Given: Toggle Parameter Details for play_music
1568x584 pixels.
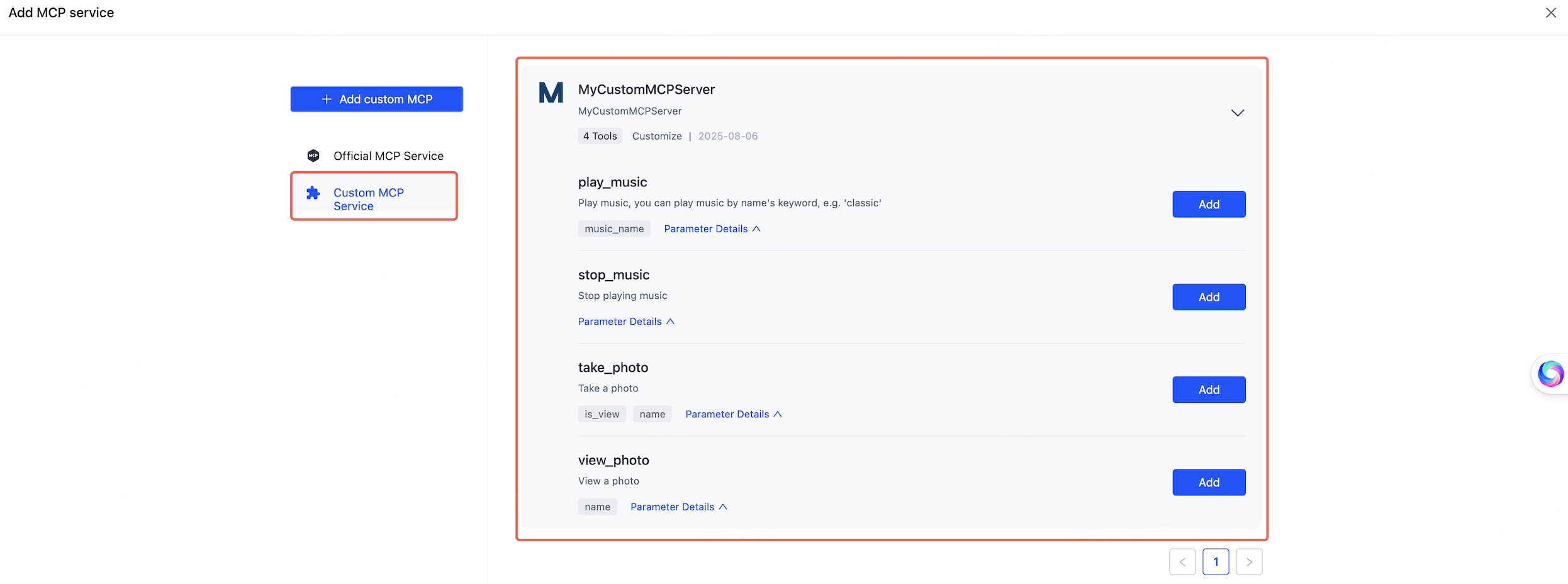Looking at the screenshot, I should coord(712,228).
